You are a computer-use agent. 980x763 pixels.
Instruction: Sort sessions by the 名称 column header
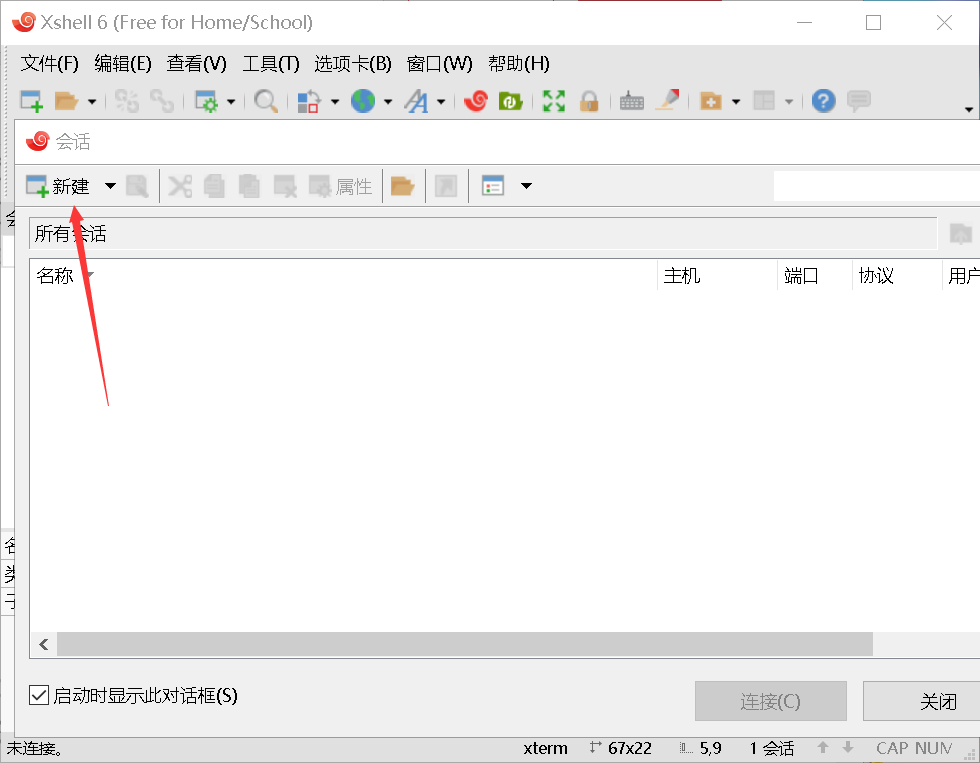[x=57, y=275]
